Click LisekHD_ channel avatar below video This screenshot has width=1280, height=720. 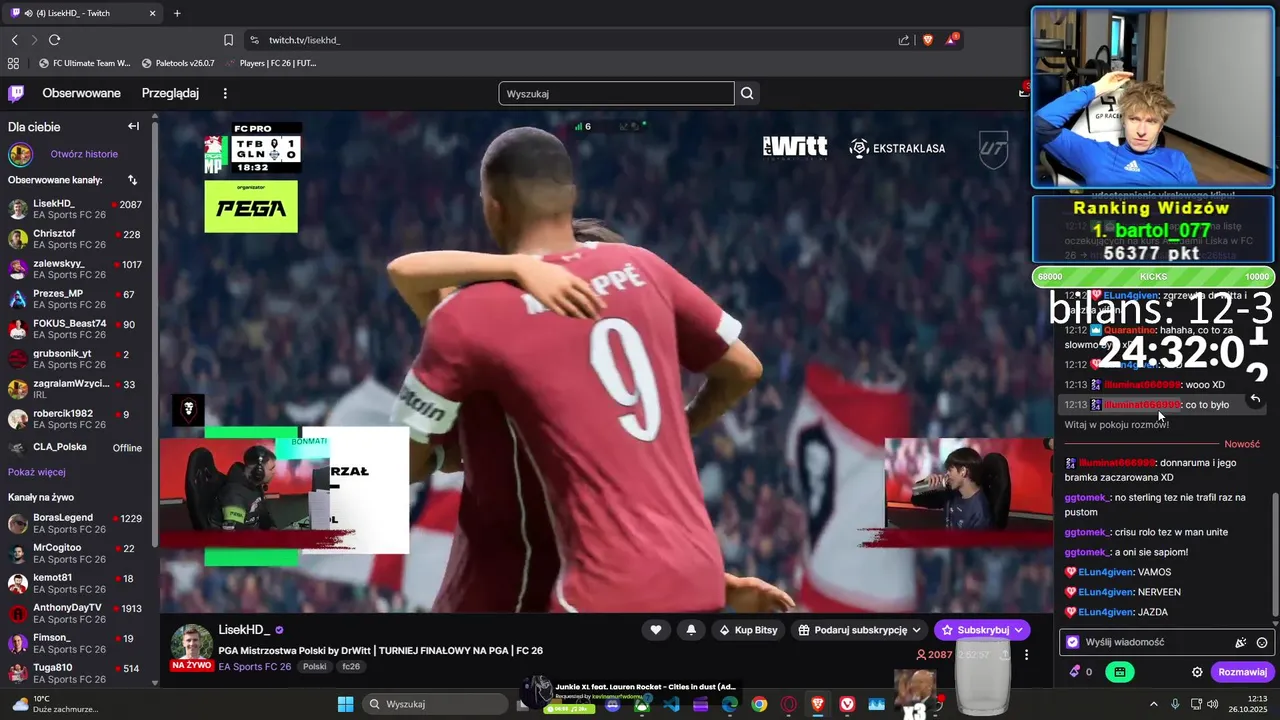191,644
